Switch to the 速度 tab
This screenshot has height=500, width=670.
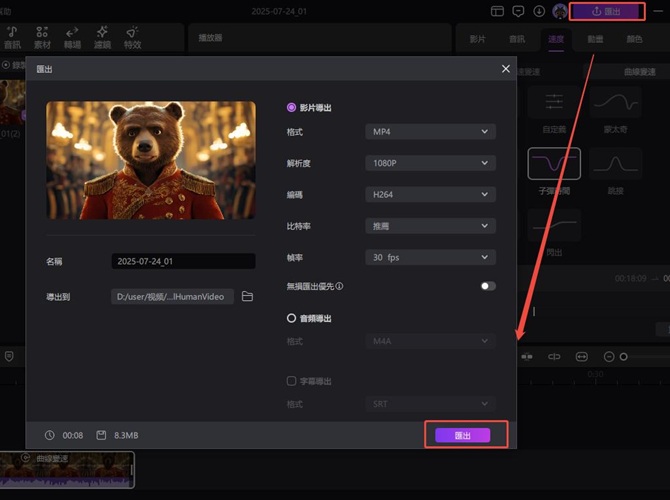click(x=556, y=39)
